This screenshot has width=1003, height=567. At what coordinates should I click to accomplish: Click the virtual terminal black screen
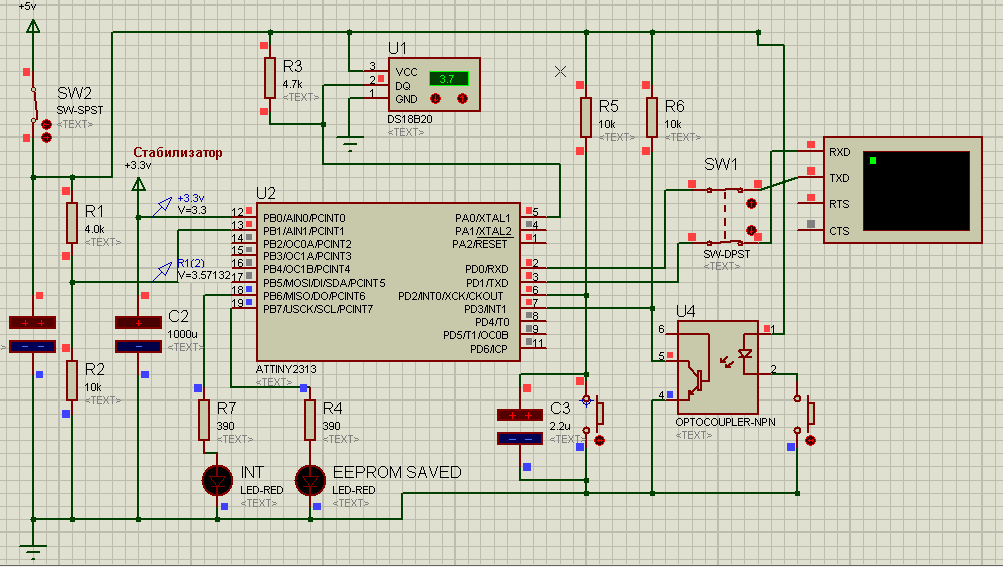click(x=916, y=191)
